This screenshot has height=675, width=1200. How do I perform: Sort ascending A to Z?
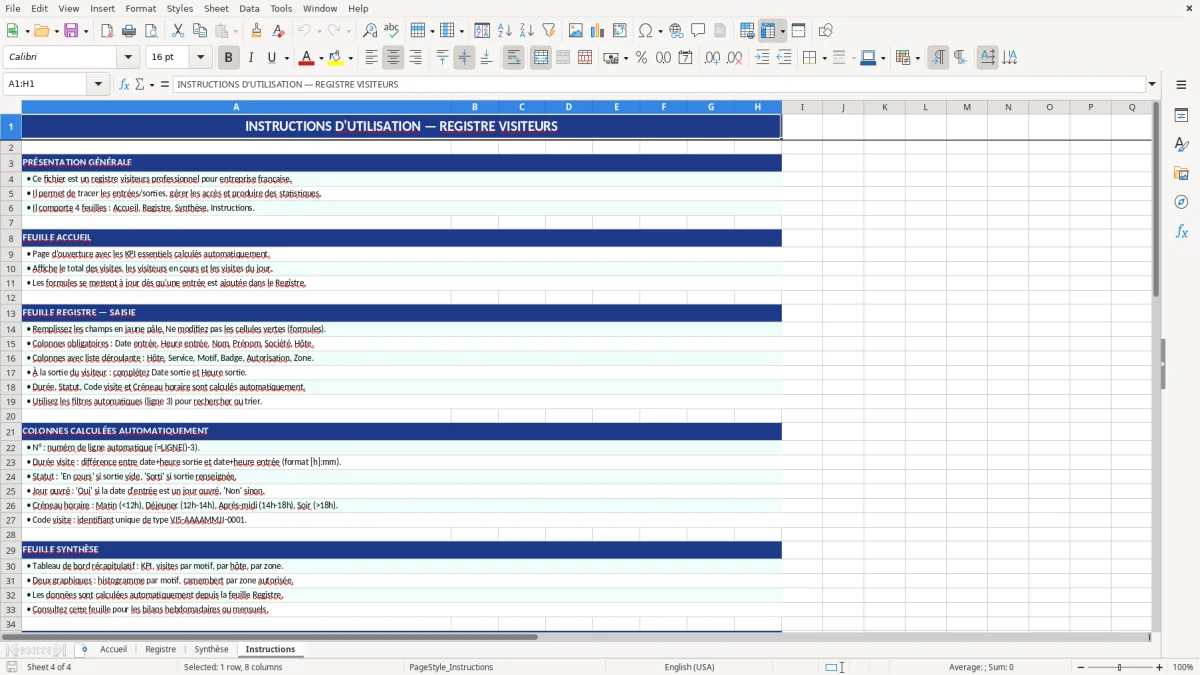click(504, 31)
